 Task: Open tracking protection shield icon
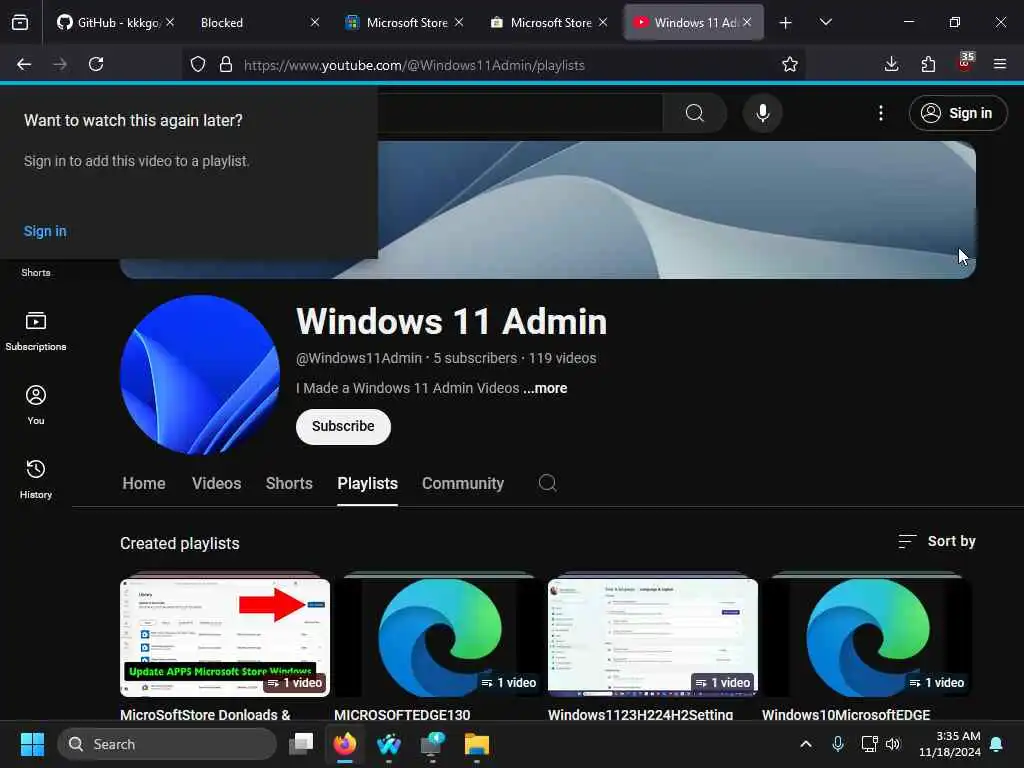(198, 65)
